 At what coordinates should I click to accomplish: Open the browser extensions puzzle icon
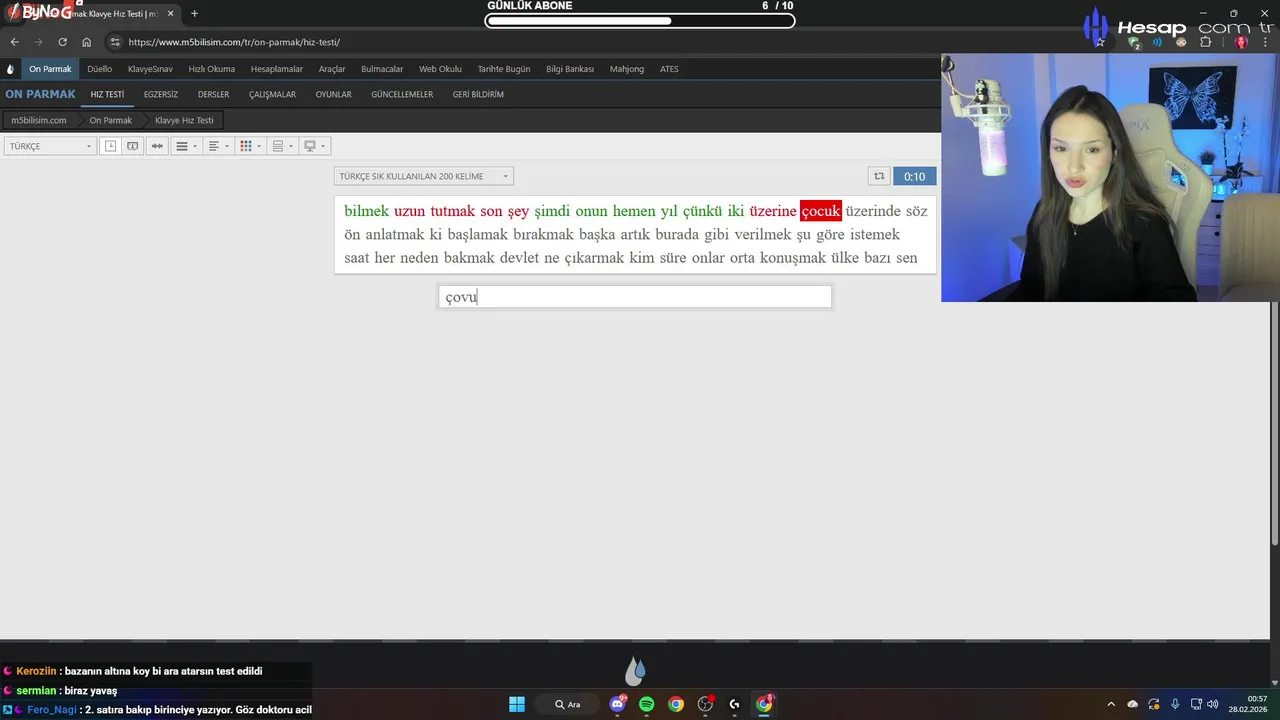[x=1204, y=43]
